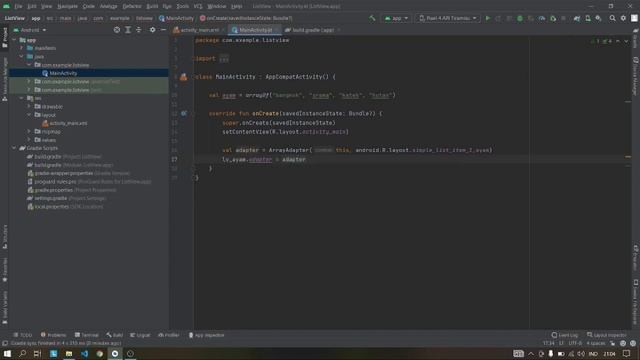Click Expand All in Project panel
640x360 pixels.
click(128, 30)
